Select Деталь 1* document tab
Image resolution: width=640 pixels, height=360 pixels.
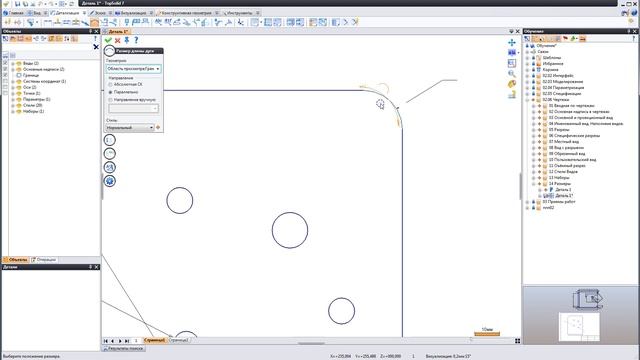pos(116,31)
